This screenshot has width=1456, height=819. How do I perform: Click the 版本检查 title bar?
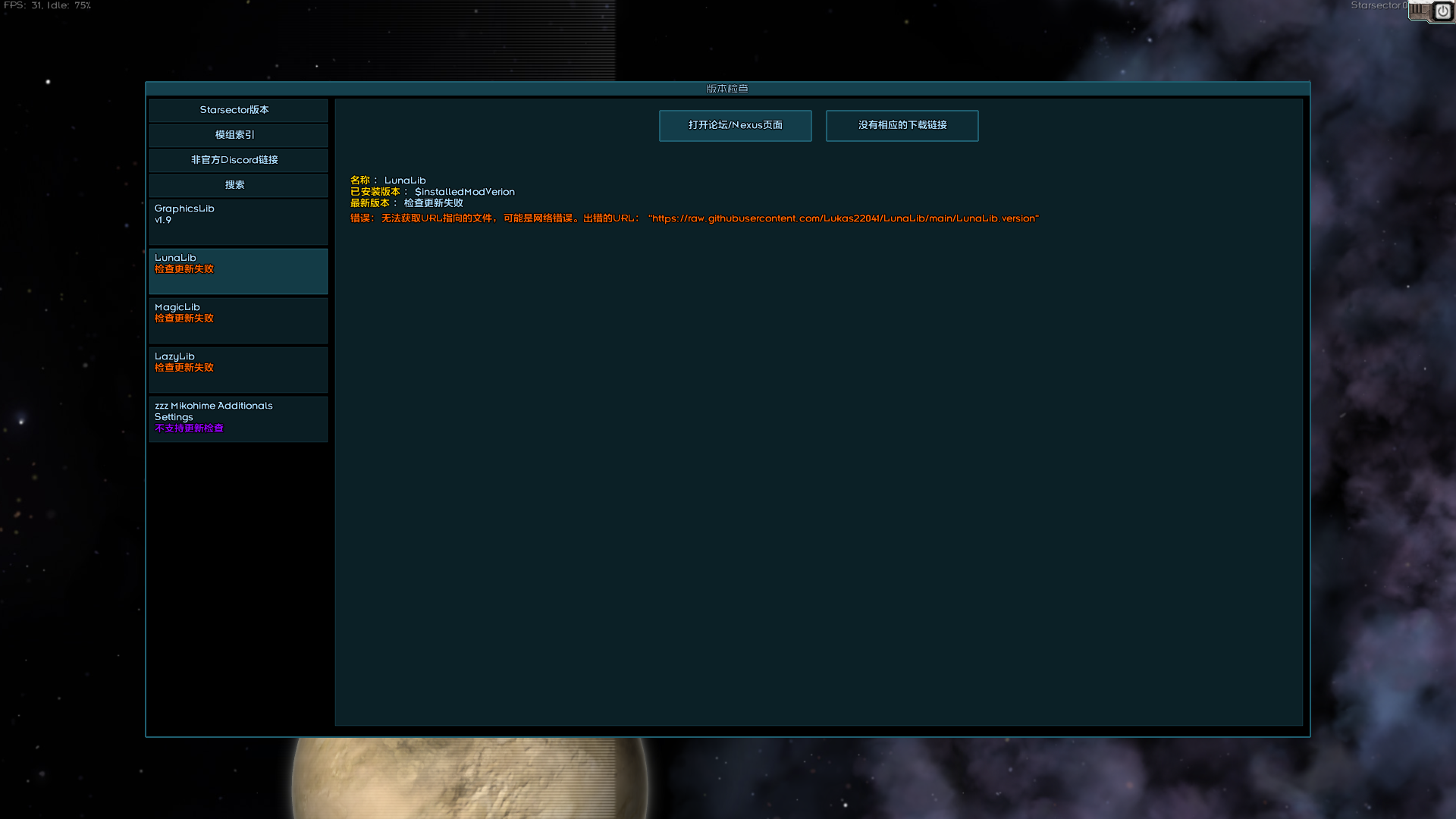pyautogui.click(x=726, y=89)
